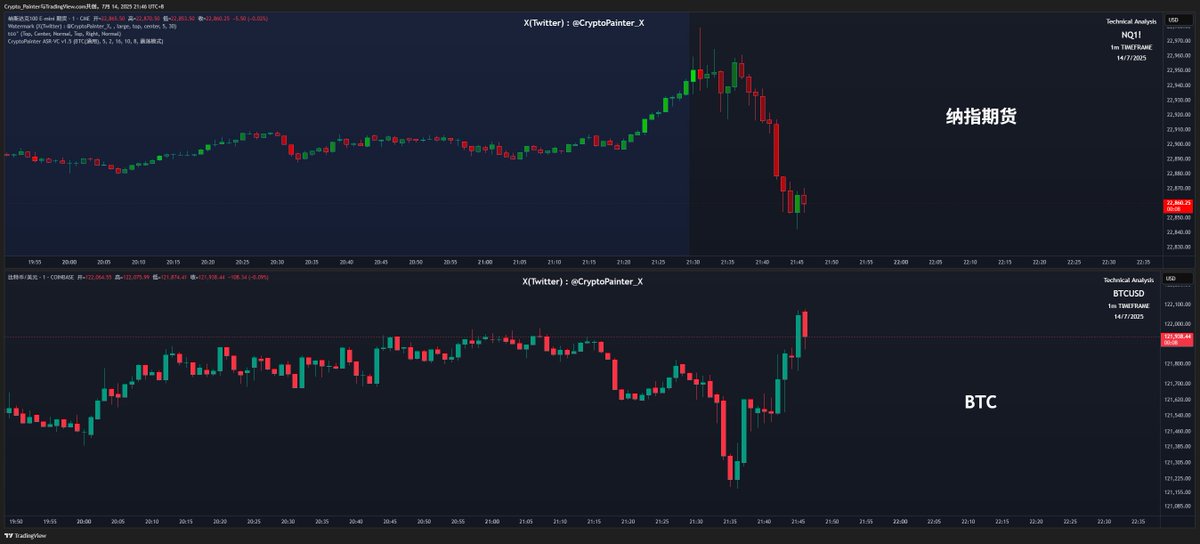Click the red 22,860.25 price label
The image size is (1200, 544).
(x=1176, y=205)
